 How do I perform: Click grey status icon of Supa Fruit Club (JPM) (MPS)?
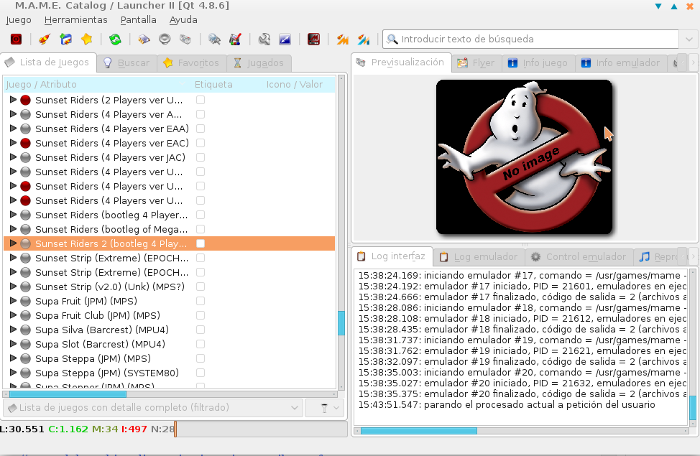pyautogui.click(x=25, y=316)
